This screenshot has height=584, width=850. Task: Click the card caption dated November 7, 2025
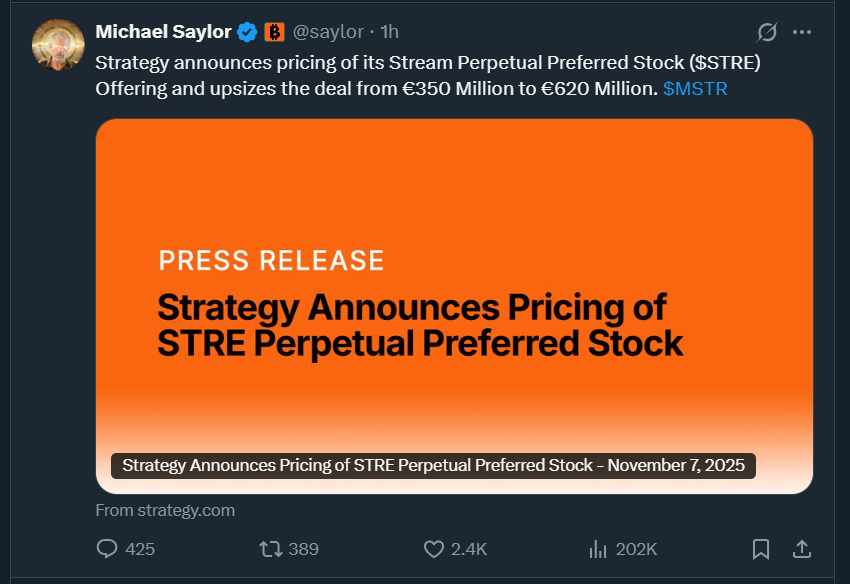pyautogui.click(x=433, y=466)
